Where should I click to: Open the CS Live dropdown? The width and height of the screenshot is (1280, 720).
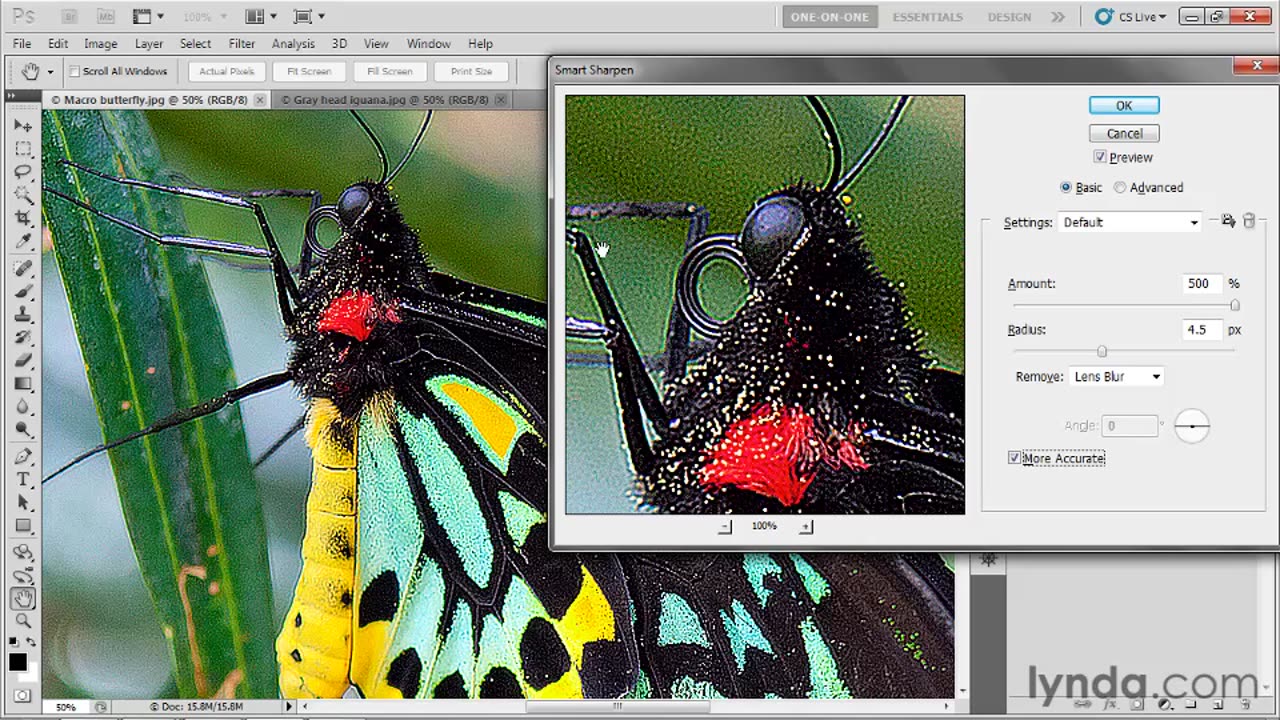click(1131, 16)
